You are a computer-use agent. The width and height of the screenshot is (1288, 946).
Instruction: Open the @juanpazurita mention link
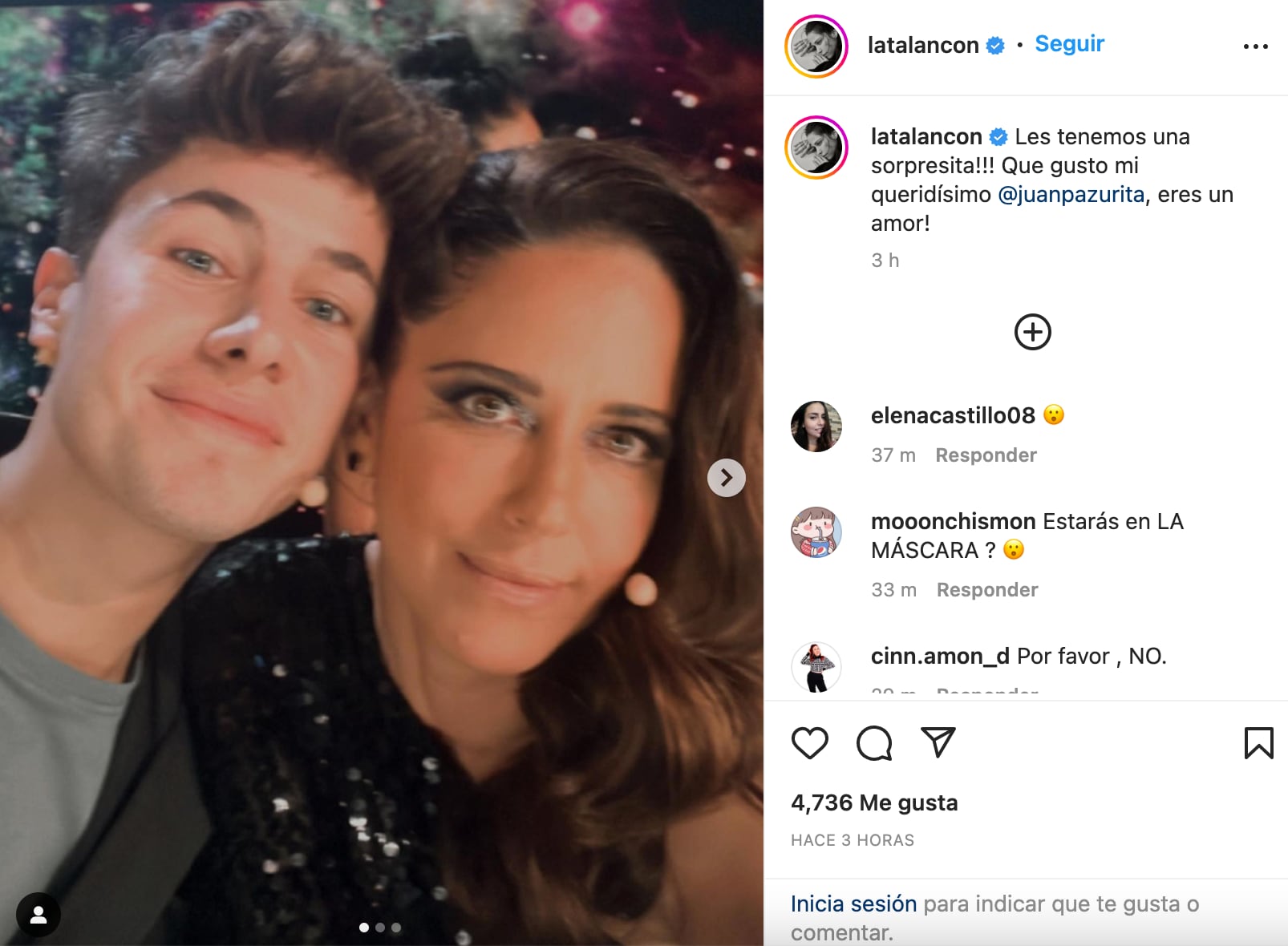point(1071,195)
